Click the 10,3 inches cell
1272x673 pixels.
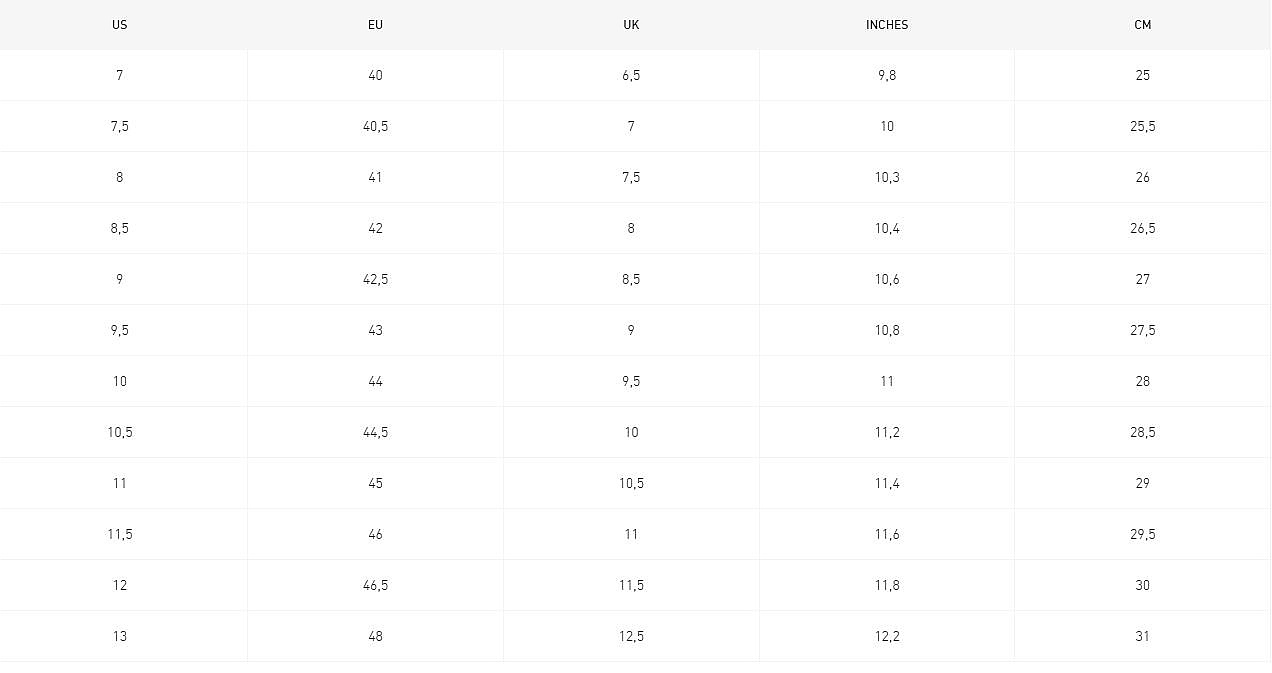pyautogui.click(x=887, y=178)
